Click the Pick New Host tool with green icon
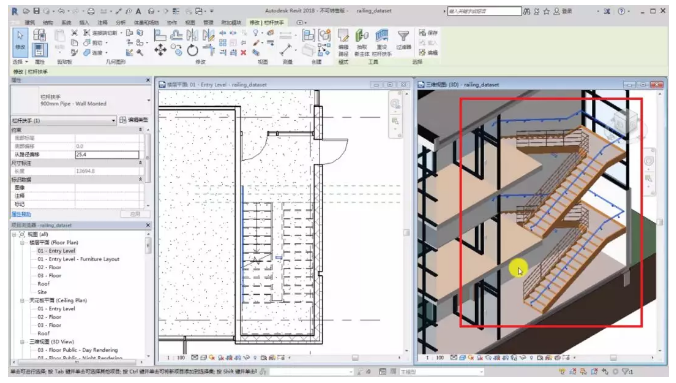The height and width of the screenshot is (383, 676). point(362,43)
